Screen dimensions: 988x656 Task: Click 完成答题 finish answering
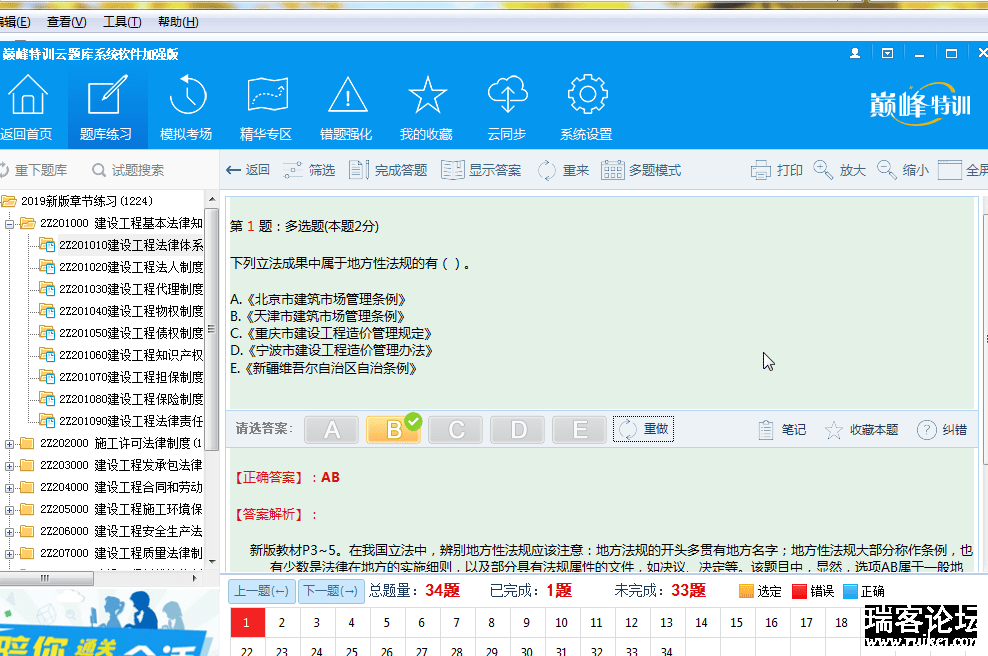point(388,170)
